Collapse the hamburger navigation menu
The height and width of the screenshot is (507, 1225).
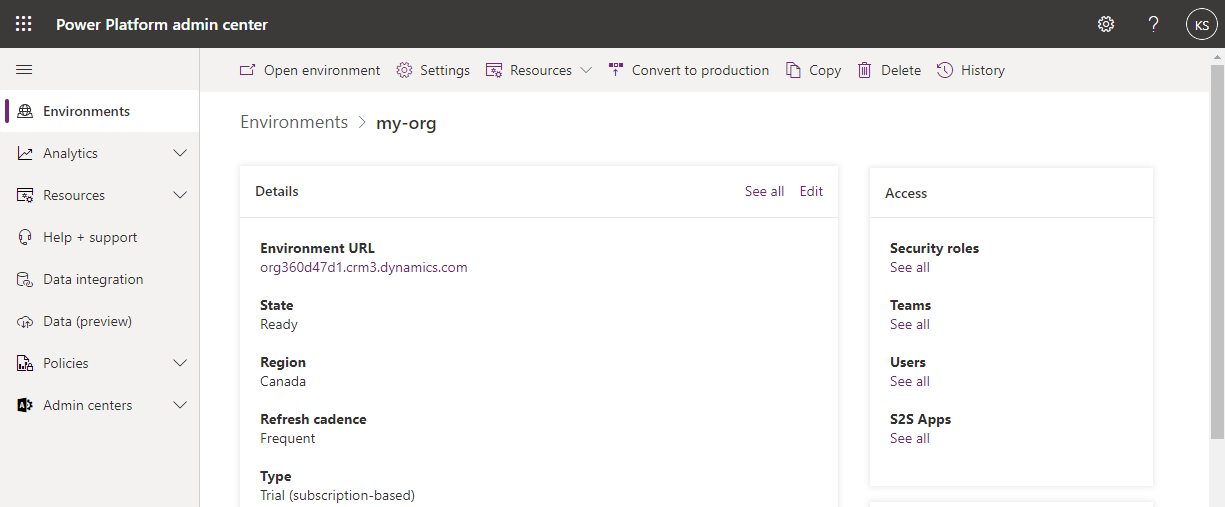[x=24, y=69]
